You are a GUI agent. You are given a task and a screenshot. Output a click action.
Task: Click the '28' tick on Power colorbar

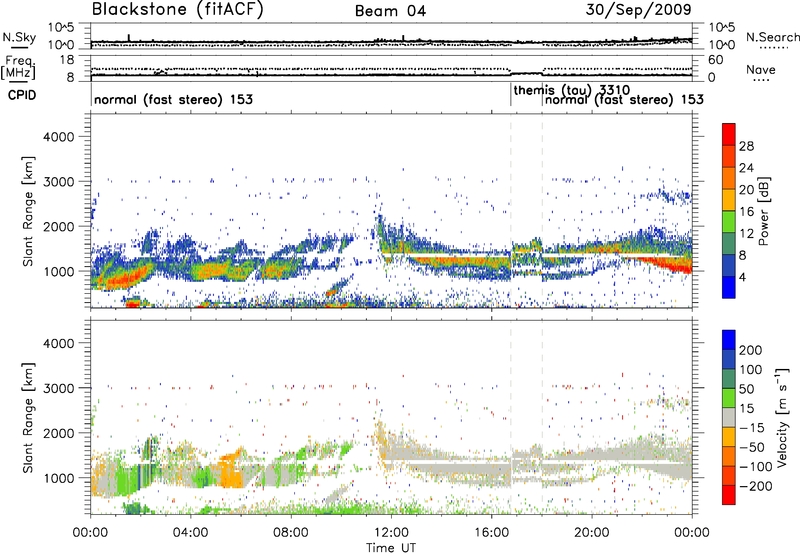point(746,146)
